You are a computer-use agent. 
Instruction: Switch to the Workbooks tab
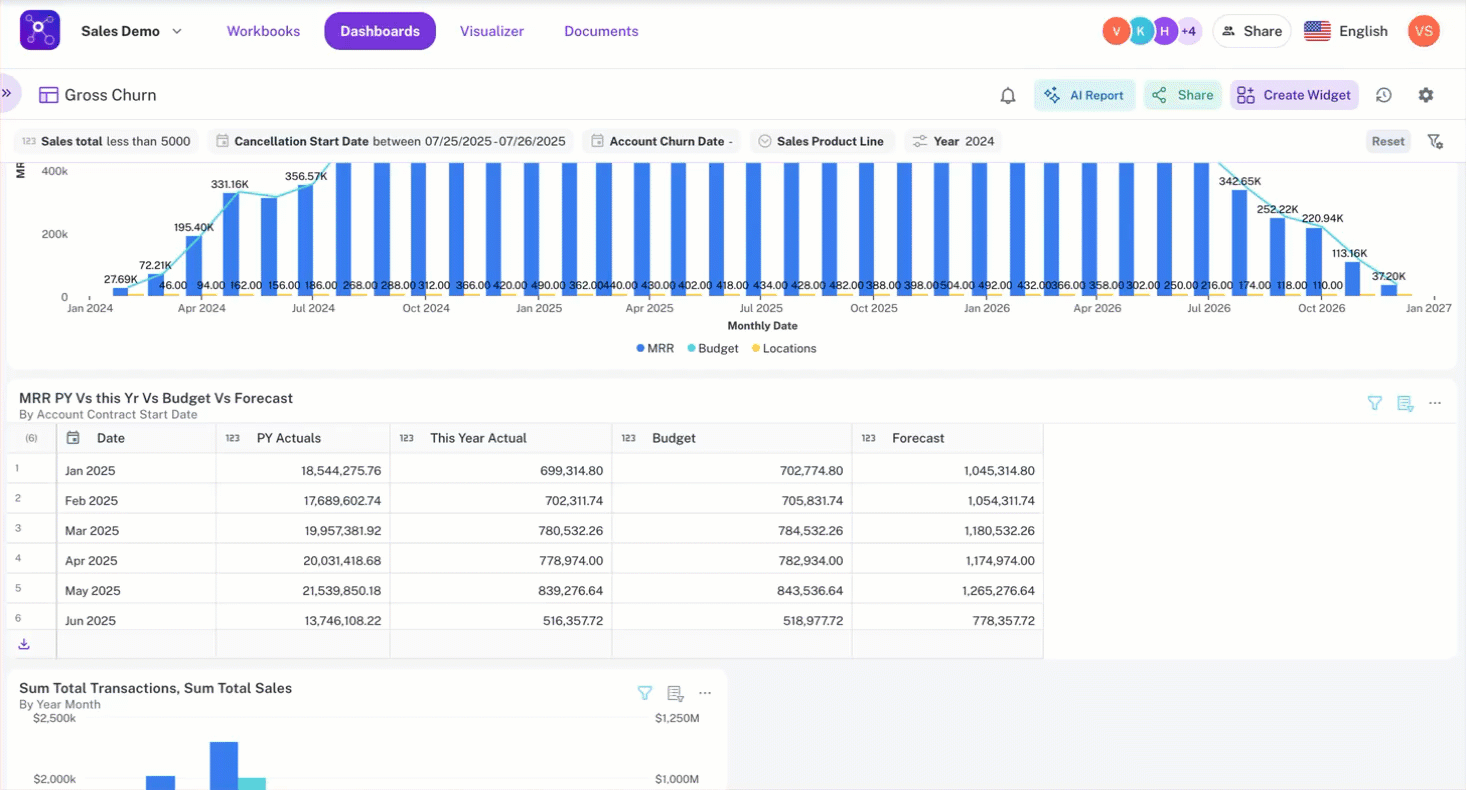point(263,31)
